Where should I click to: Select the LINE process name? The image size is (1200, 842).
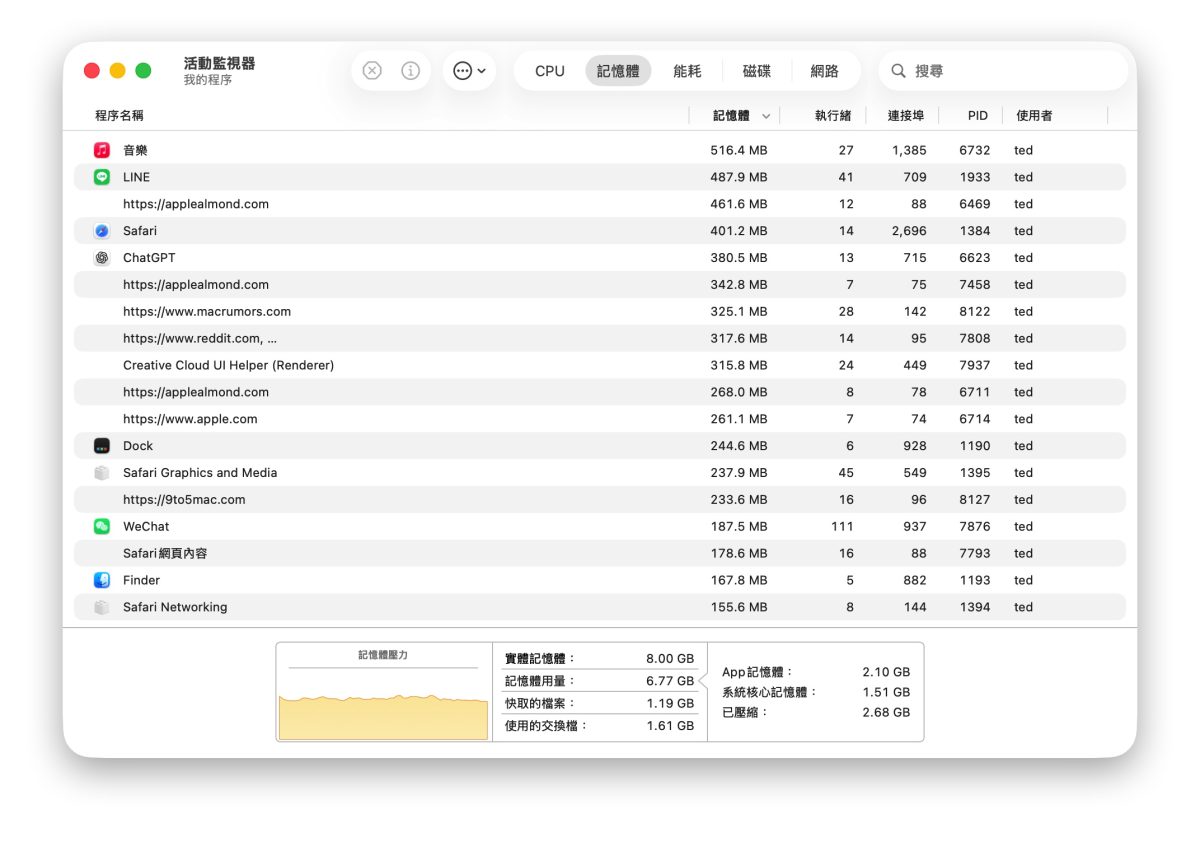coord(137,177)
